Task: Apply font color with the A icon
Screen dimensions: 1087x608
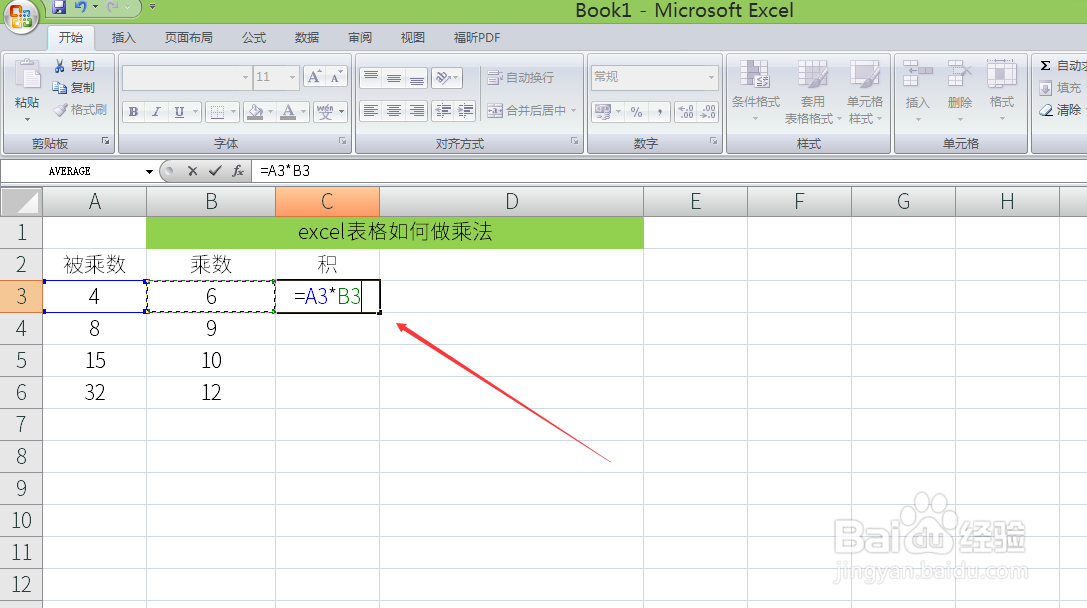Action: 288,111
